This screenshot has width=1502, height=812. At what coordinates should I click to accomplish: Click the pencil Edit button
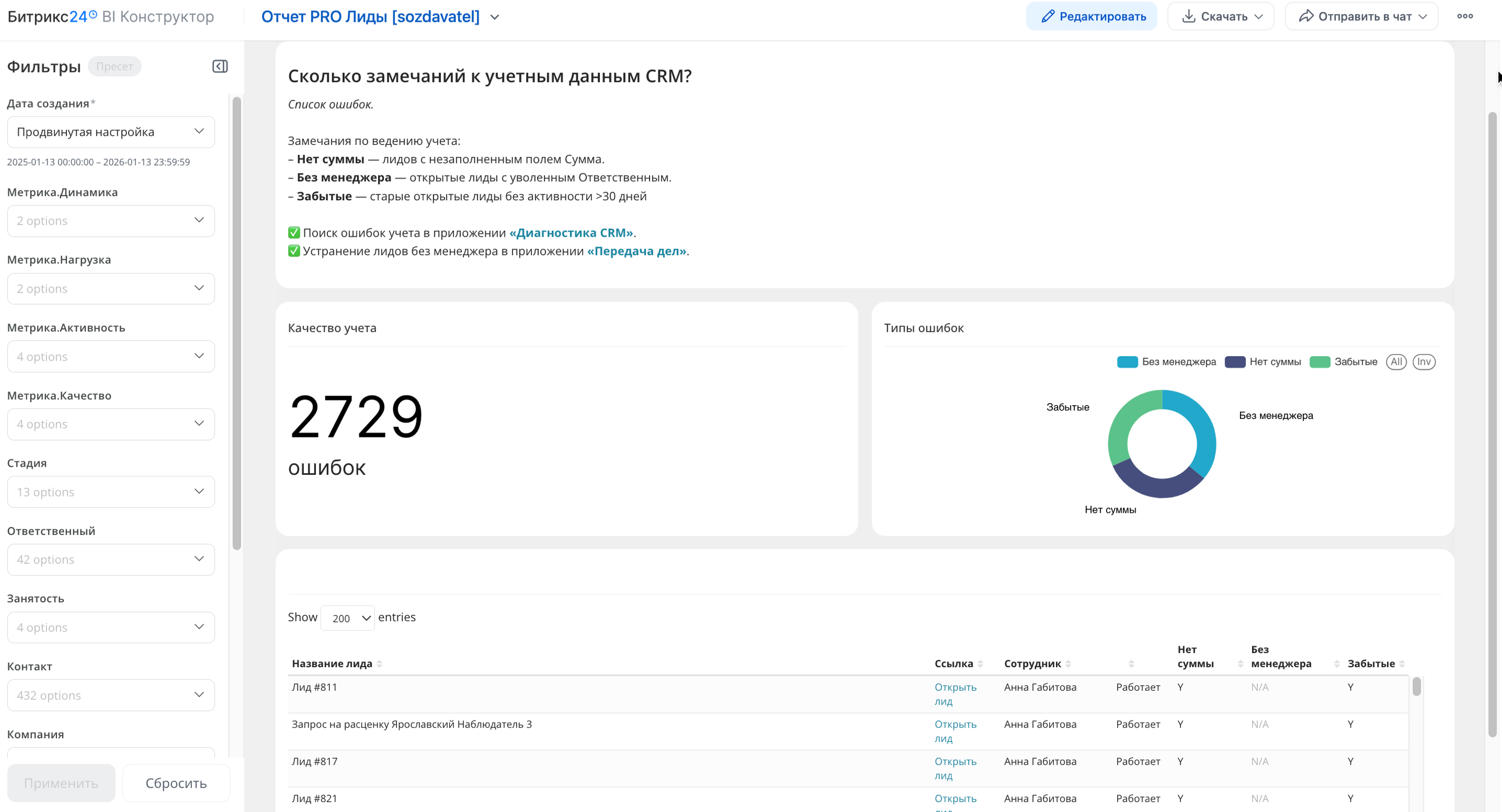click(x=1091, y=16)
